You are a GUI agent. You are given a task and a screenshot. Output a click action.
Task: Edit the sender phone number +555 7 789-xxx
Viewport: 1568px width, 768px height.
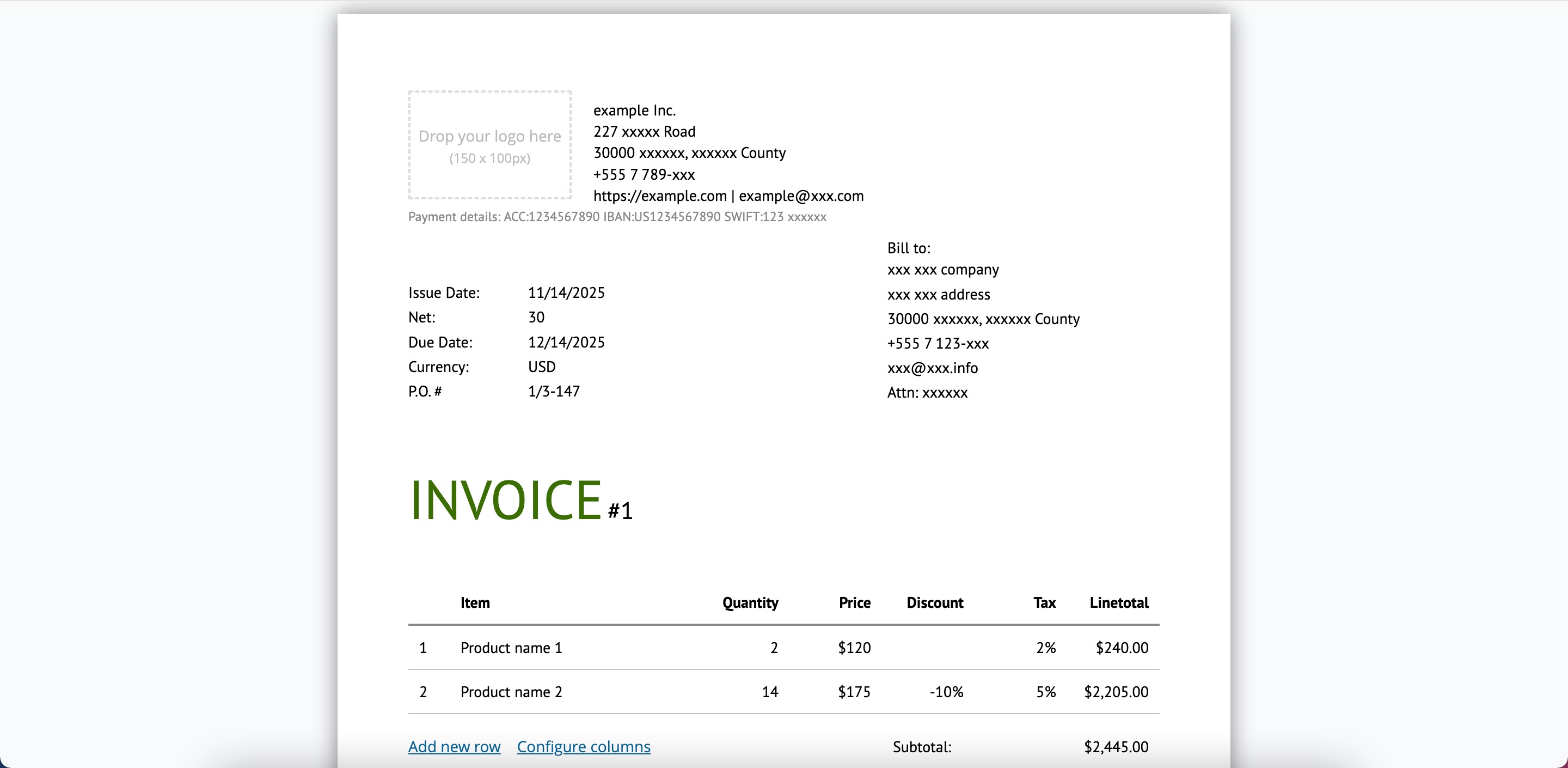(x=644, y=175)
